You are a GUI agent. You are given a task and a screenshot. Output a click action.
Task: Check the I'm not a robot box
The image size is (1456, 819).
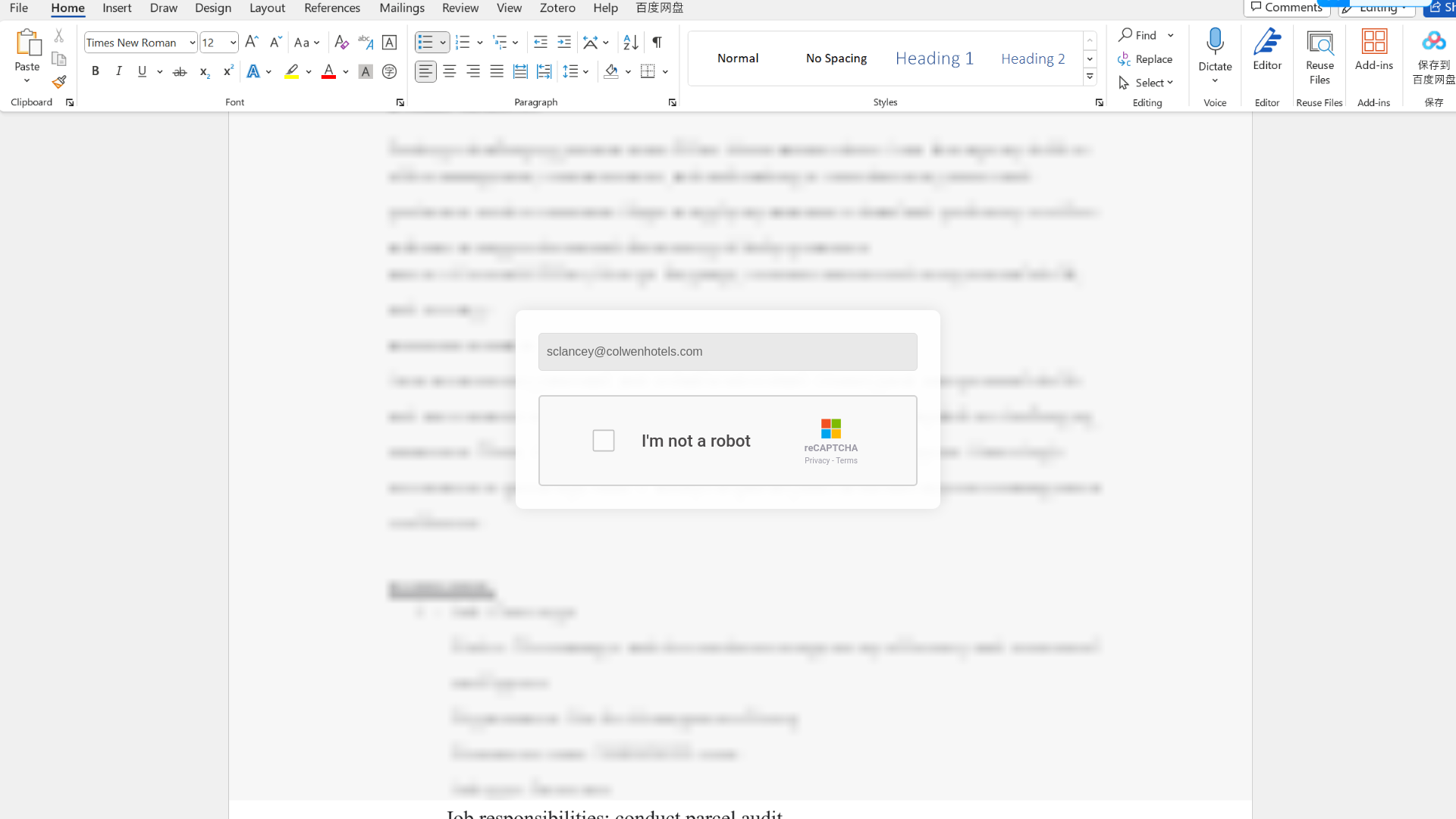604,441
